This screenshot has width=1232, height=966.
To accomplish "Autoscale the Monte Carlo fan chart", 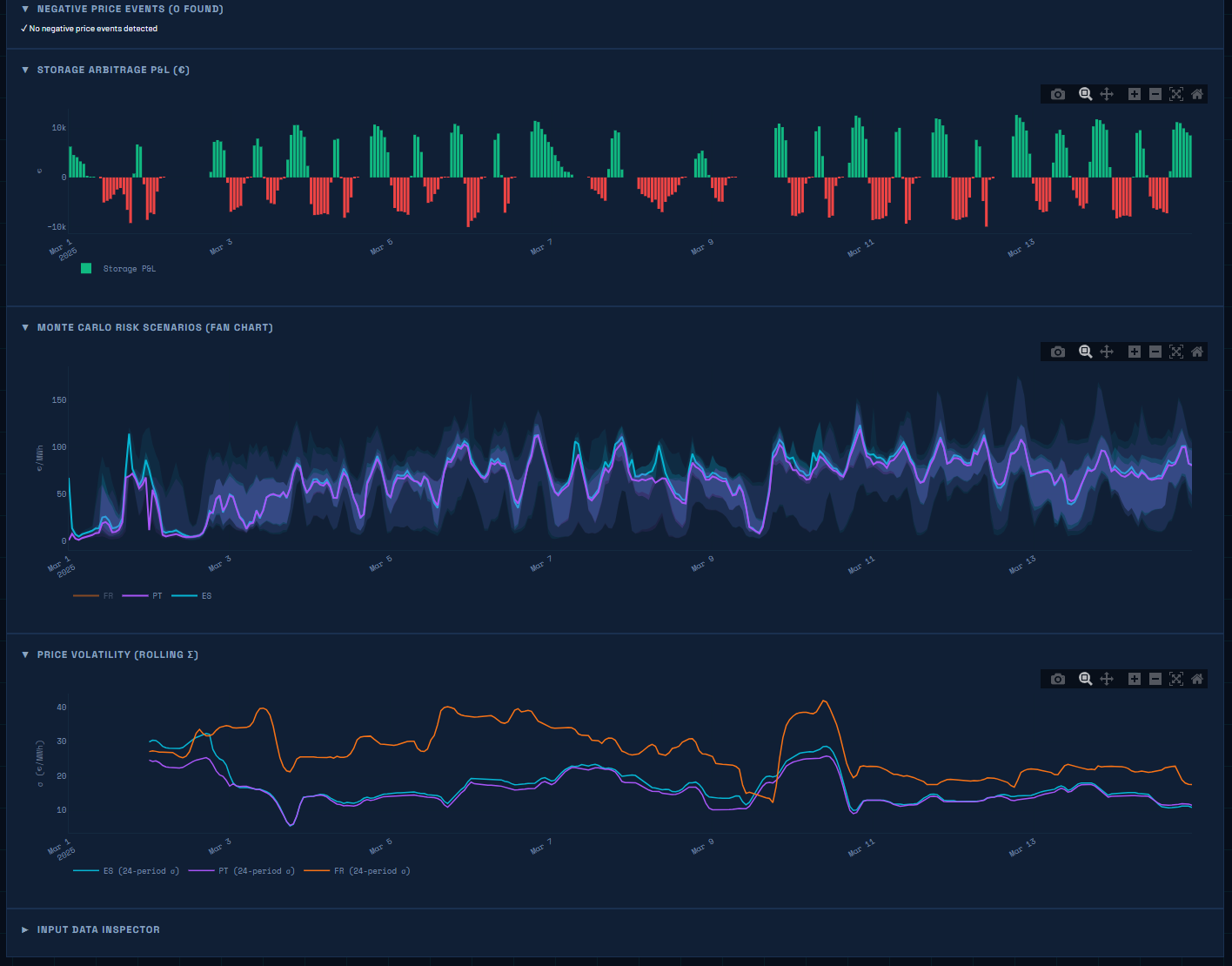I will pos(1176,352).
